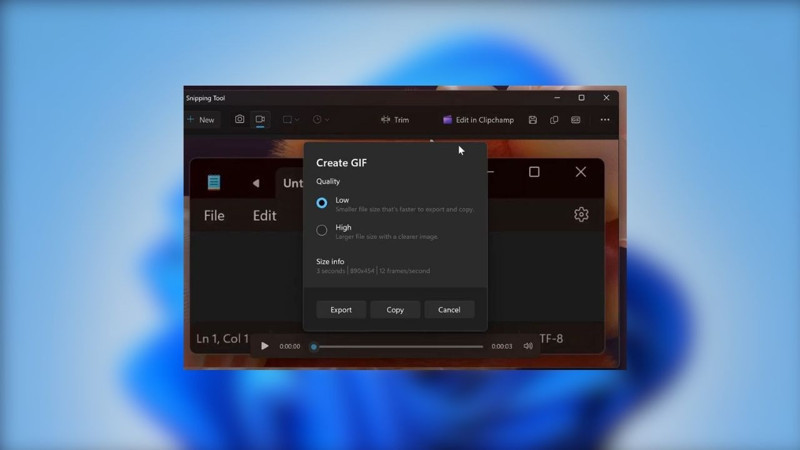Image resolution: width=800 pixels, height=450 pixels.
Task: Click the New capture button
Action: pos(201,120)
